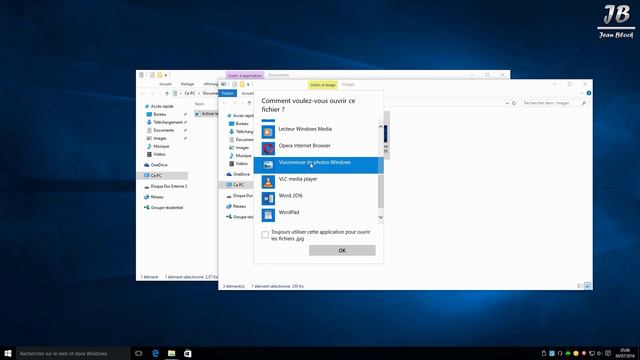Click the 'VLC media player' label

click(298, 179)
